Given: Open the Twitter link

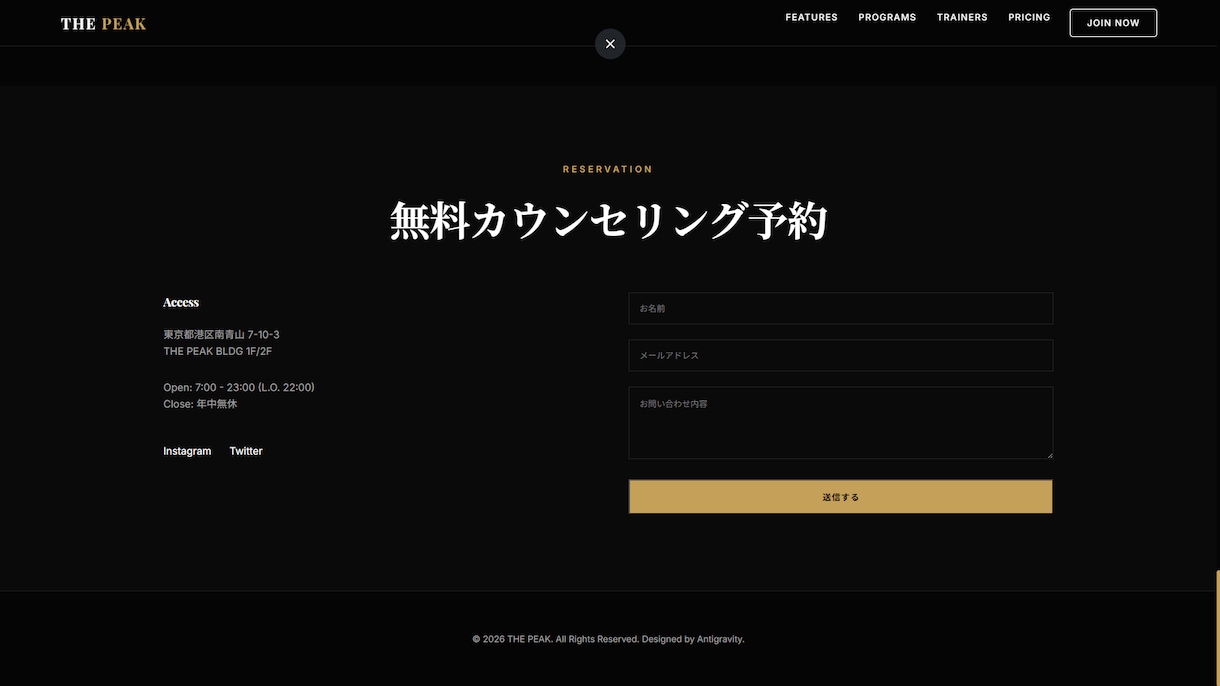Looking at the screenshot, I should (246, 451).
